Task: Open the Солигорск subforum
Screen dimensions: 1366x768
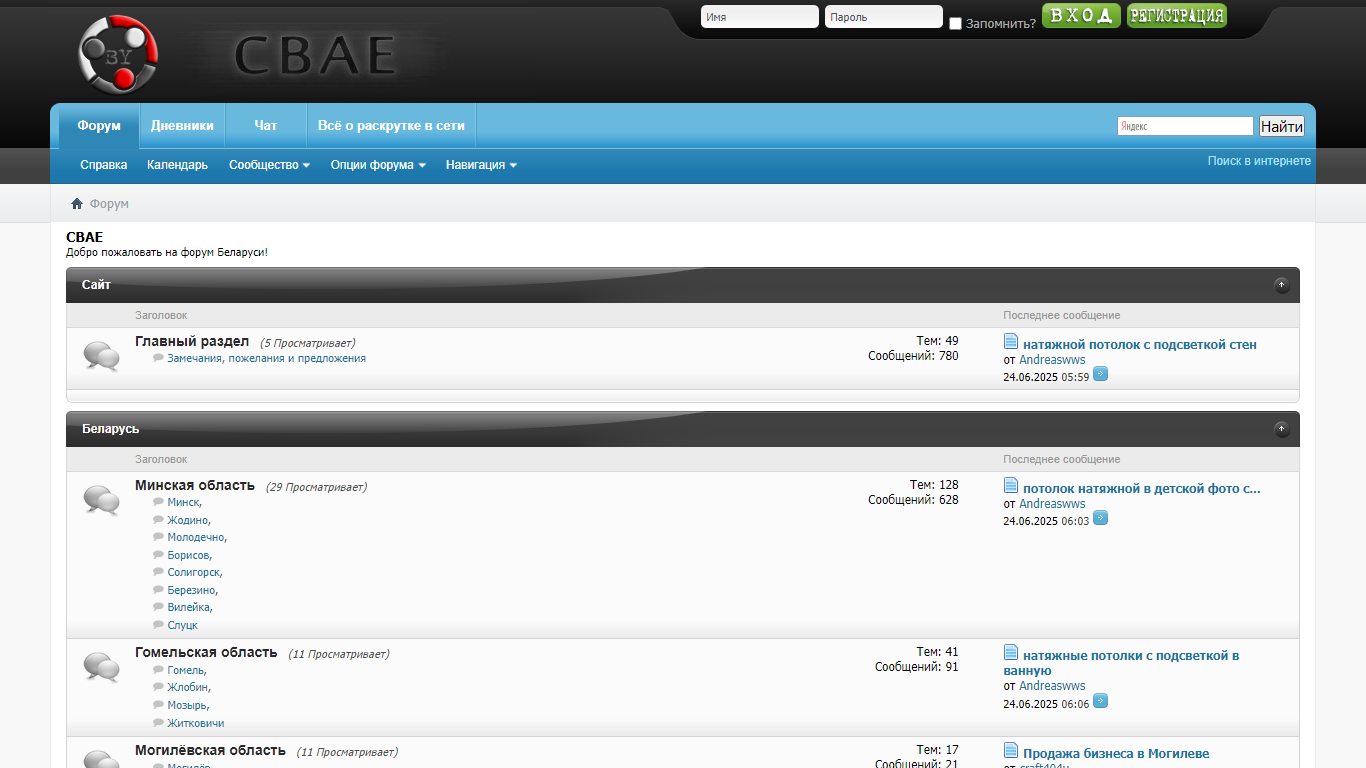Action: pos(193,573)
